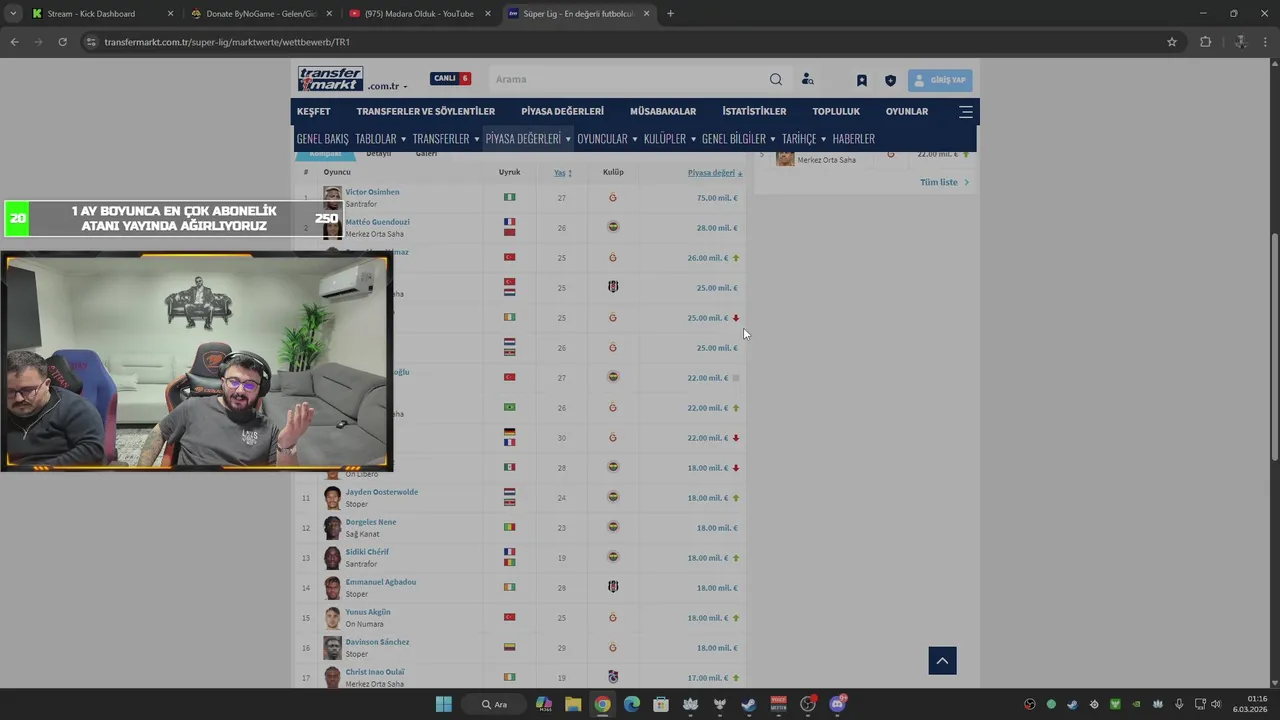Go back to the previous page
The width and height of the screenshot is (1280, 720).
tap(14, 42)
